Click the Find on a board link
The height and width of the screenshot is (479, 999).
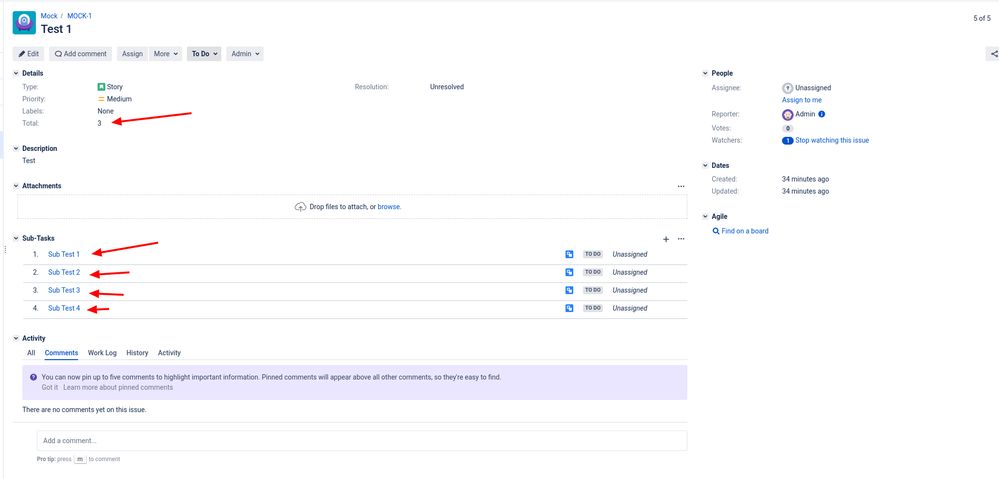click(x=745, y=231)
